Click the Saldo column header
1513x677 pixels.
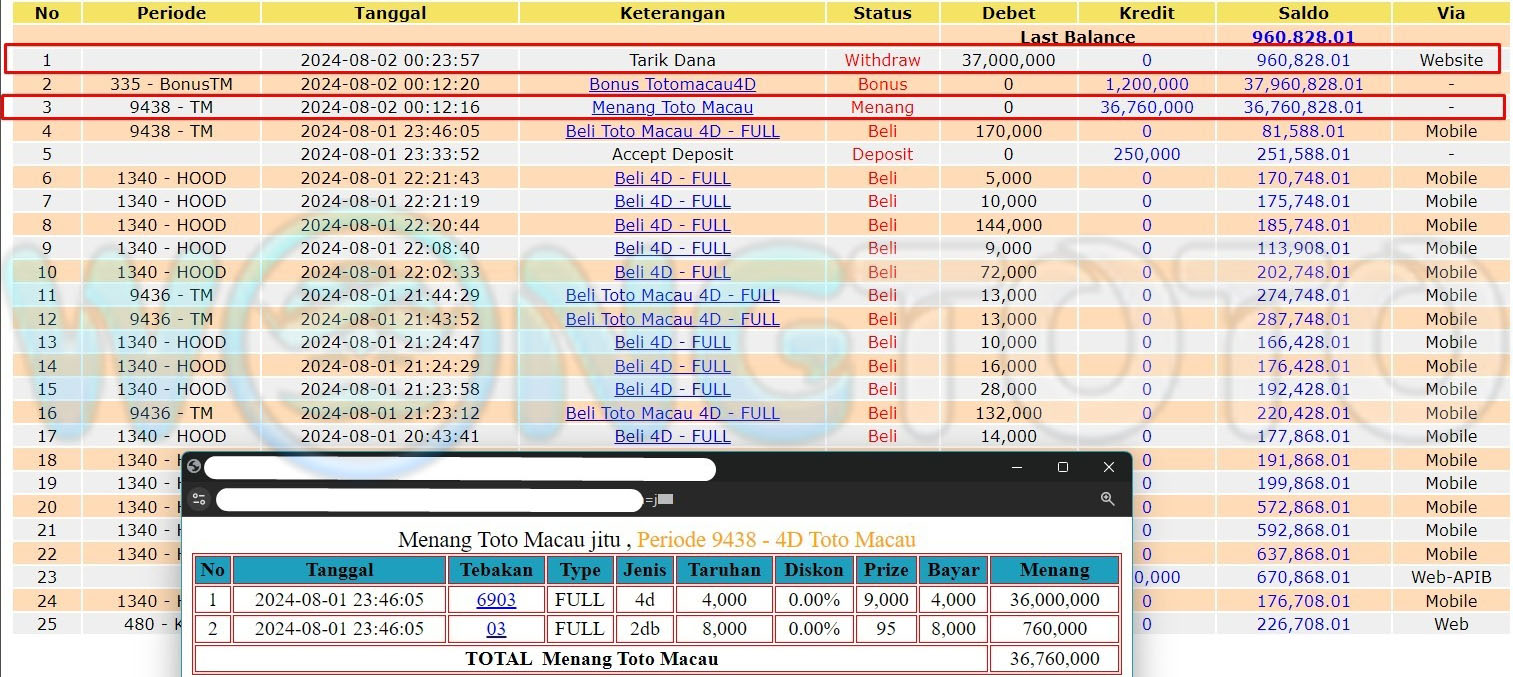(1303, 13)
